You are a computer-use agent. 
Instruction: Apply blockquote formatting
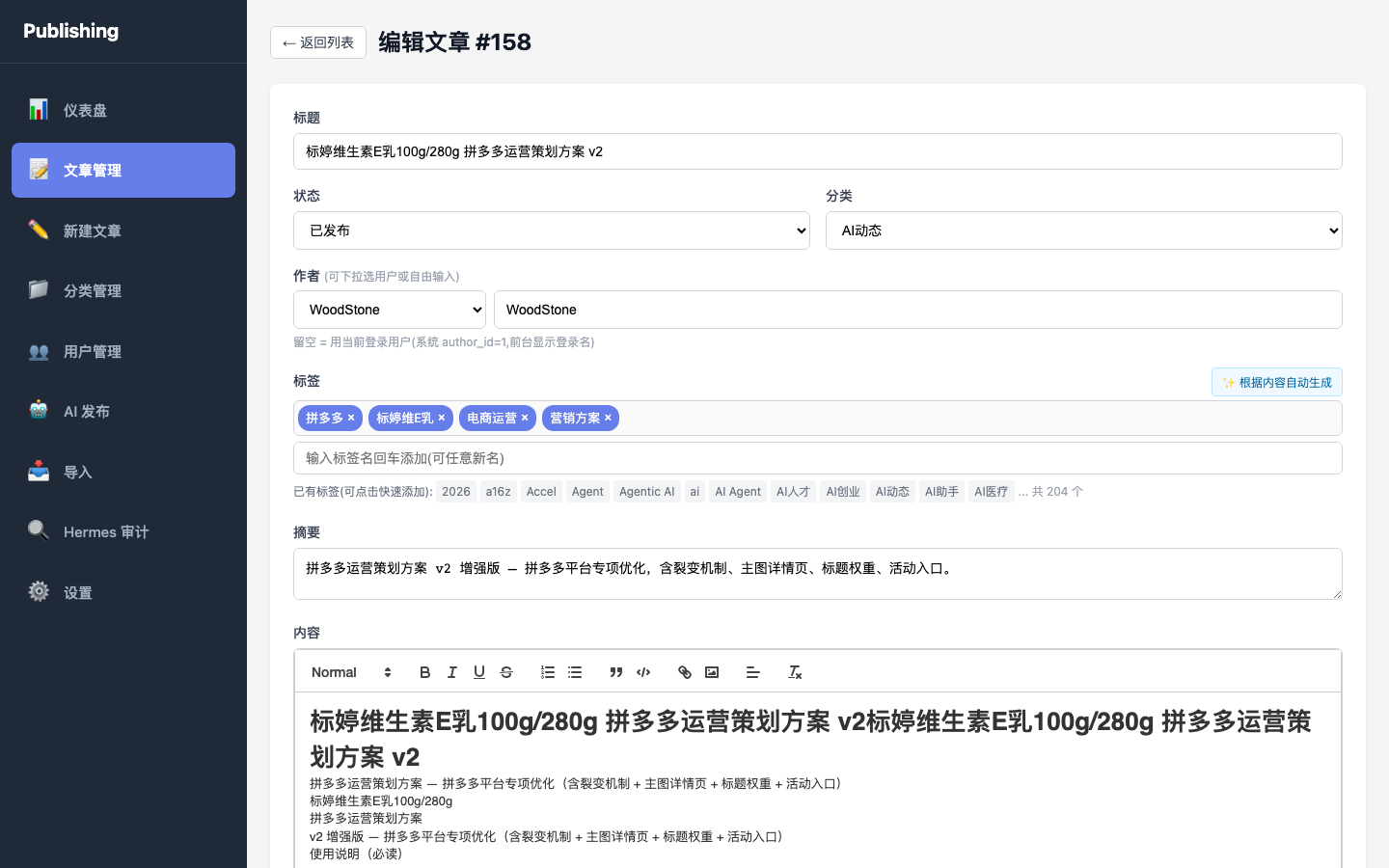[x=616, y=672]
